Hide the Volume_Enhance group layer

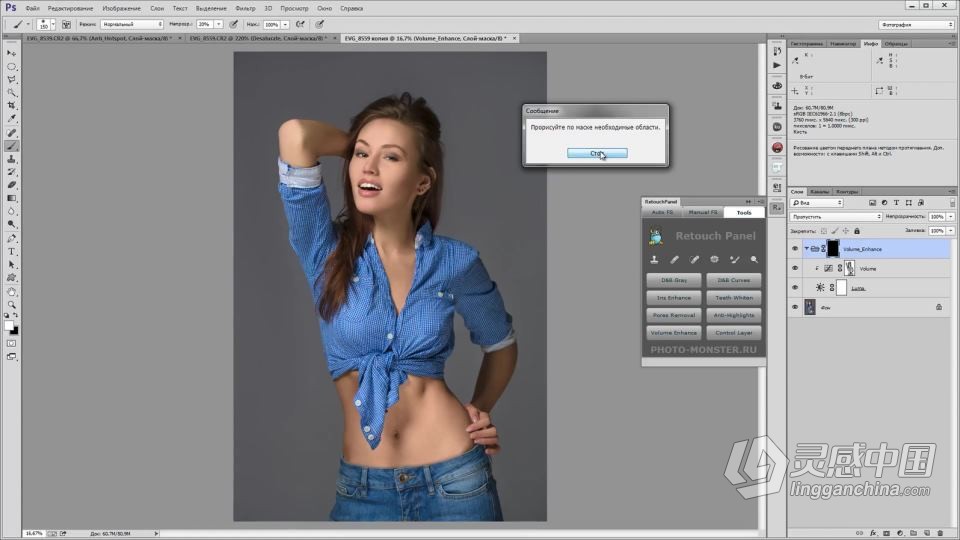point(795,249)
